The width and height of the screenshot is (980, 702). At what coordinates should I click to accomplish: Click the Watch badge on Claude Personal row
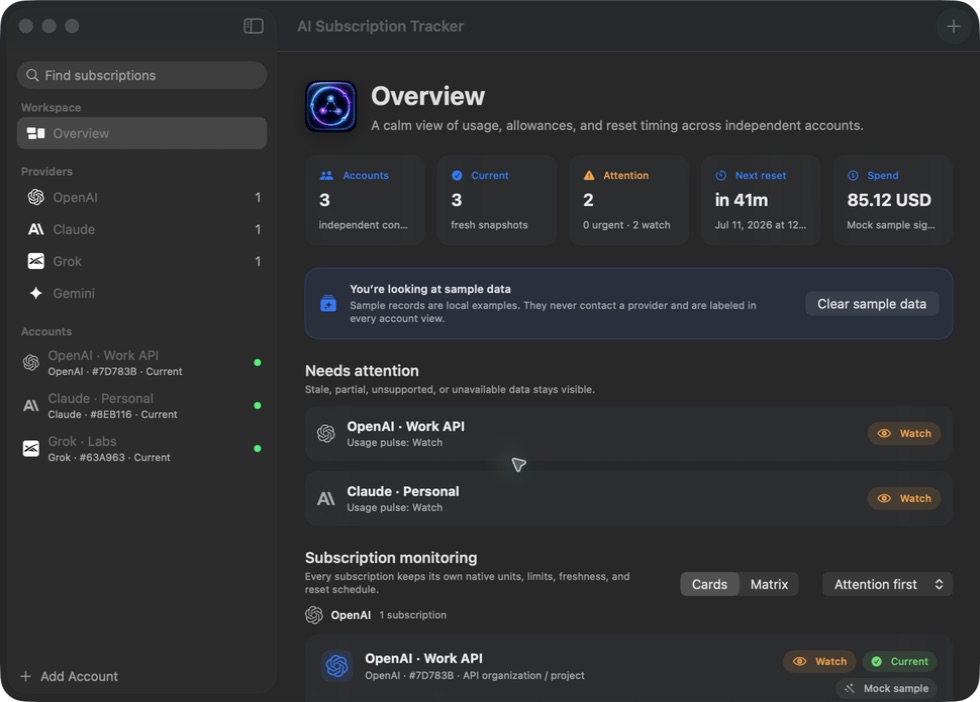904,498
